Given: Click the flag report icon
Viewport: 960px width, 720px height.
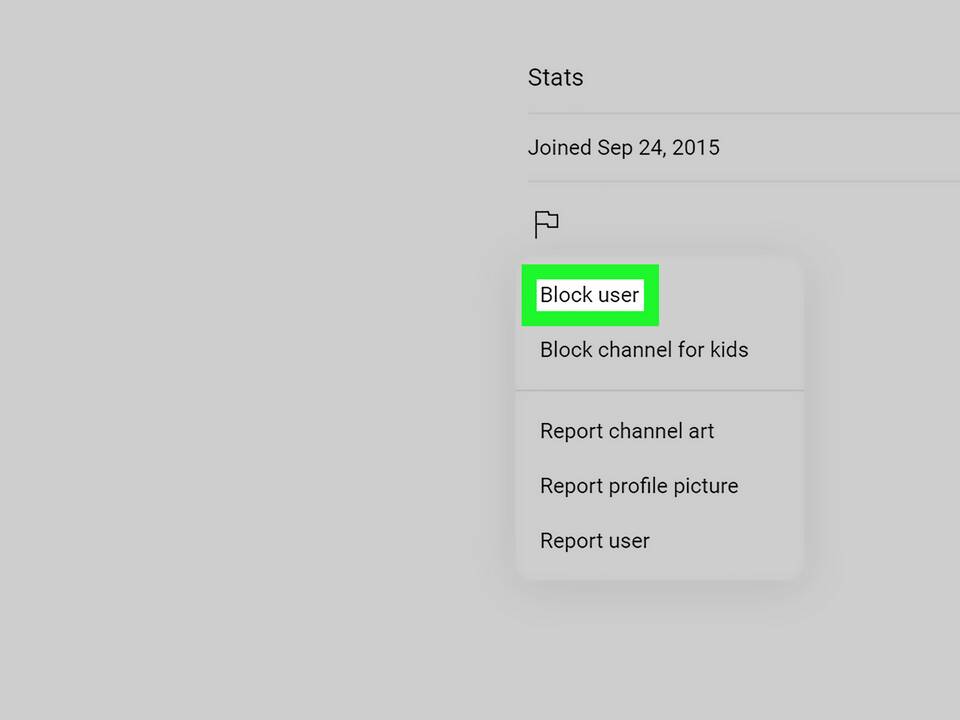Looking at the screenshot, I should [546, 224].
